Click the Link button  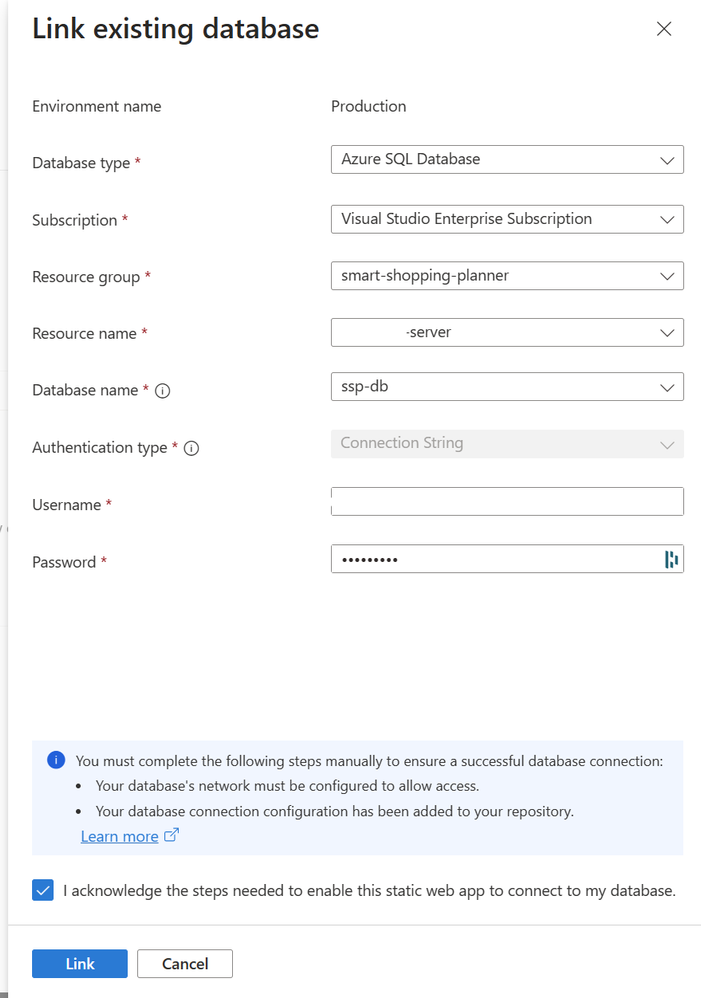click(80, 964)
